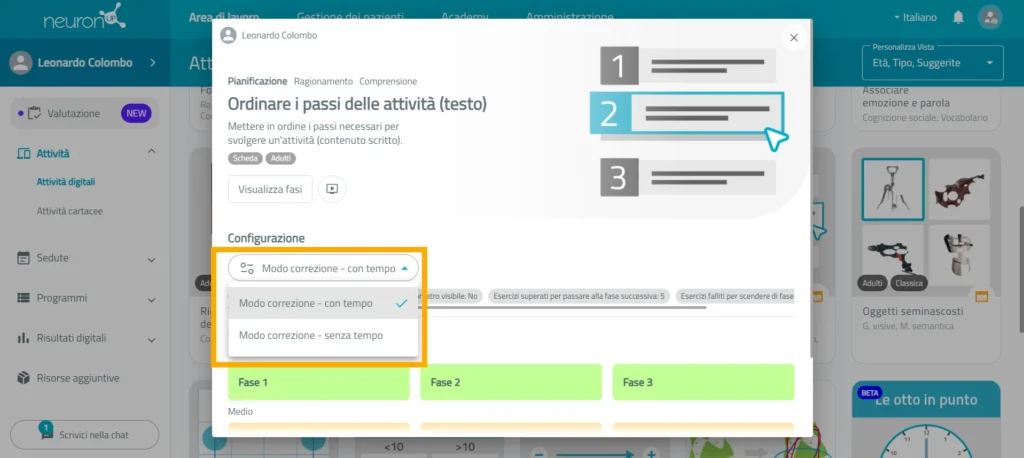The width and height of the screenshot is (1024, 458).
Task: Expand the Sedute menu
Action: (x=152, y=259)
